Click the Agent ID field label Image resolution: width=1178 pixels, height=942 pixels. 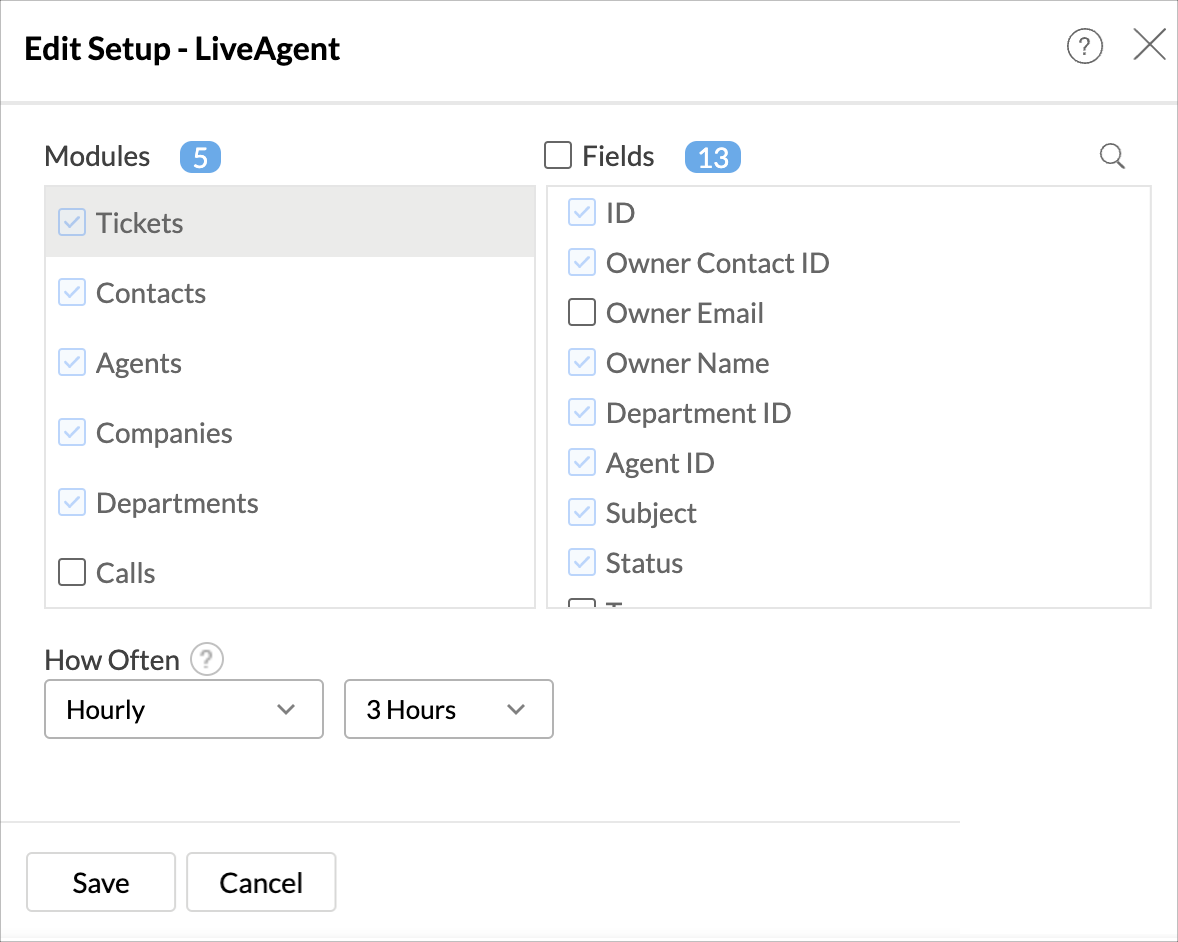pos(660,463)
